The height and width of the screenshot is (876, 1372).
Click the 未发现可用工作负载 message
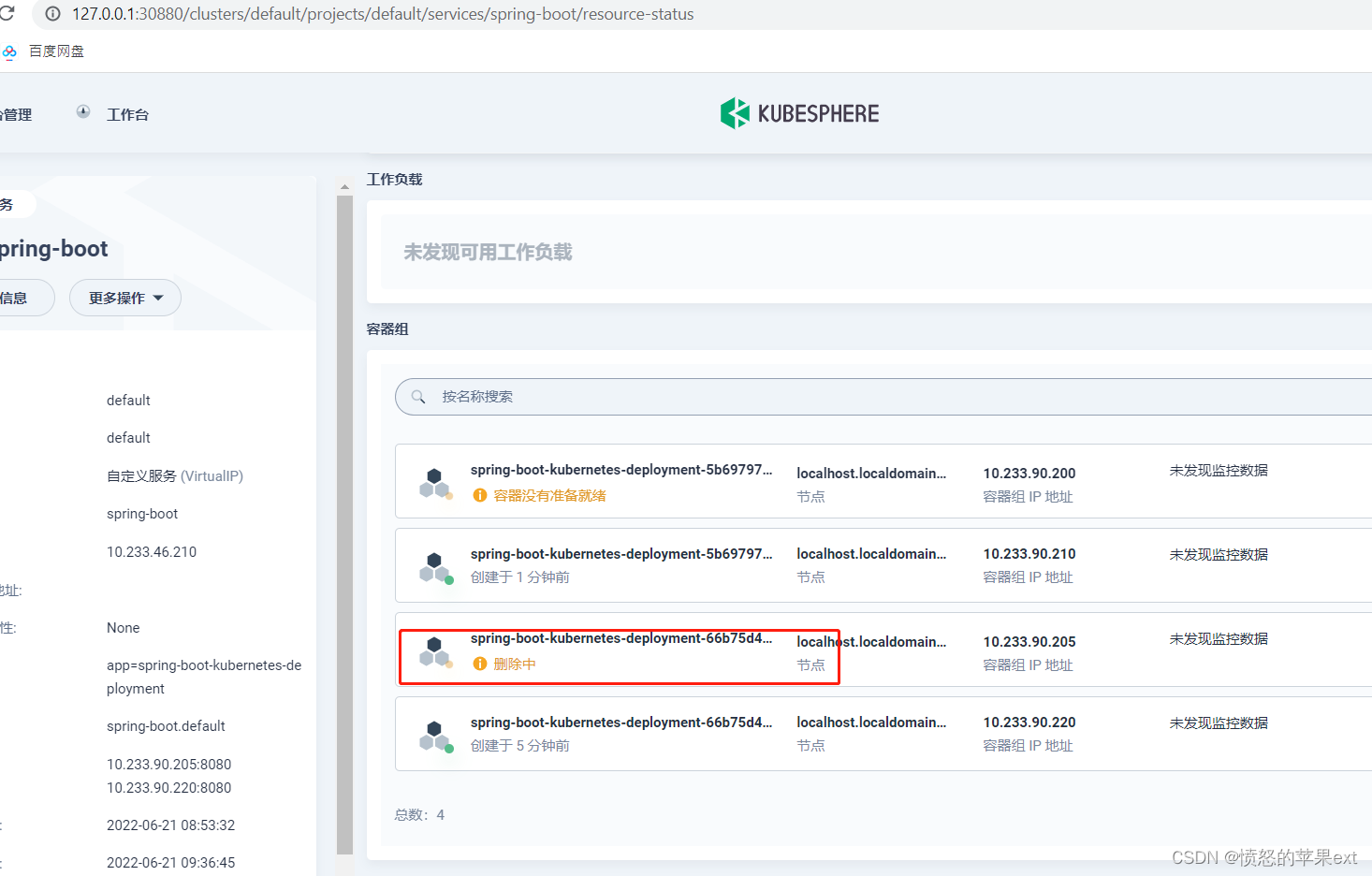(488, 252)
